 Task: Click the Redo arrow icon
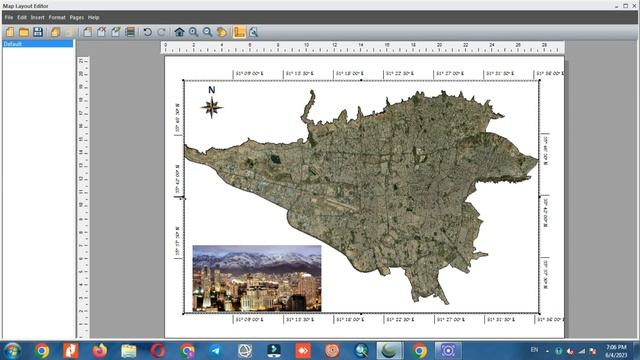(x=162, y=32)
